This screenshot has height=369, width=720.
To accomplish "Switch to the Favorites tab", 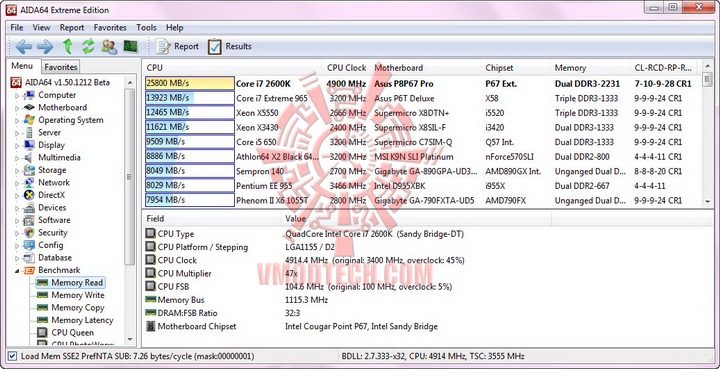I will click(x=61, y=67).
